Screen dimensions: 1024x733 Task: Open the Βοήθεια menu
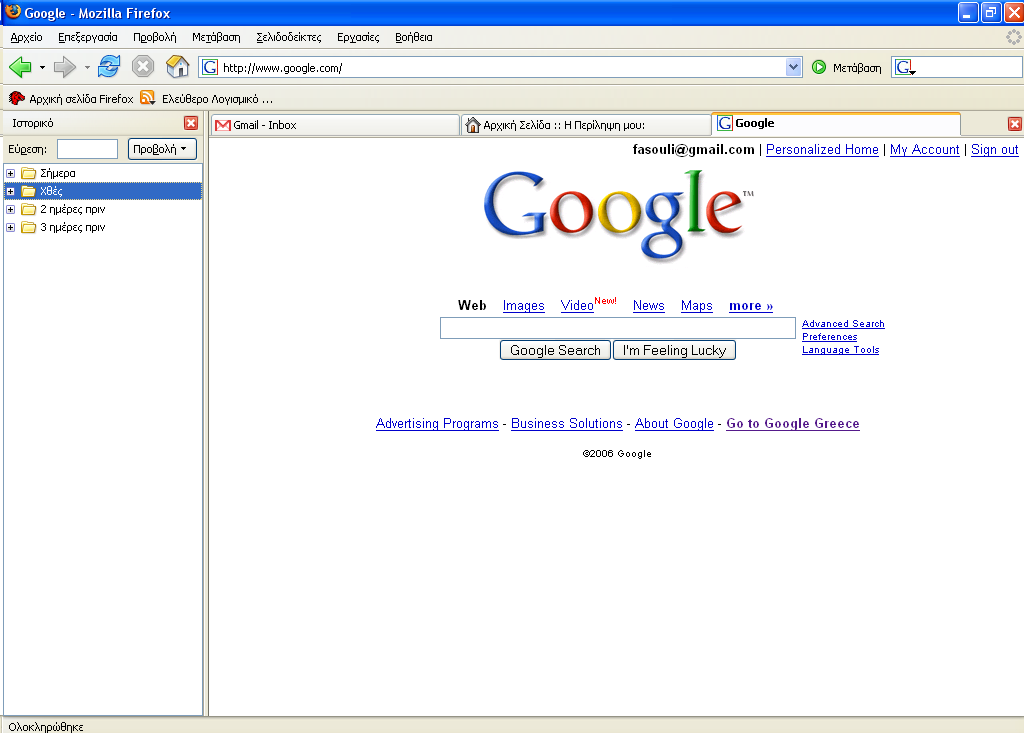point(413,37)
